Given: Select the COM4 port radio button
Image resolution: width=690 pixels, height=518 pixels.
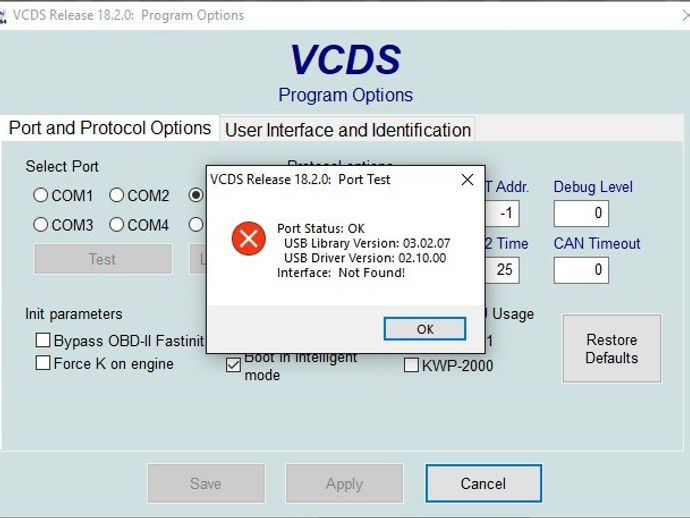Looking at the screenshot, I should pyautogui.click(x=117, y=225).
